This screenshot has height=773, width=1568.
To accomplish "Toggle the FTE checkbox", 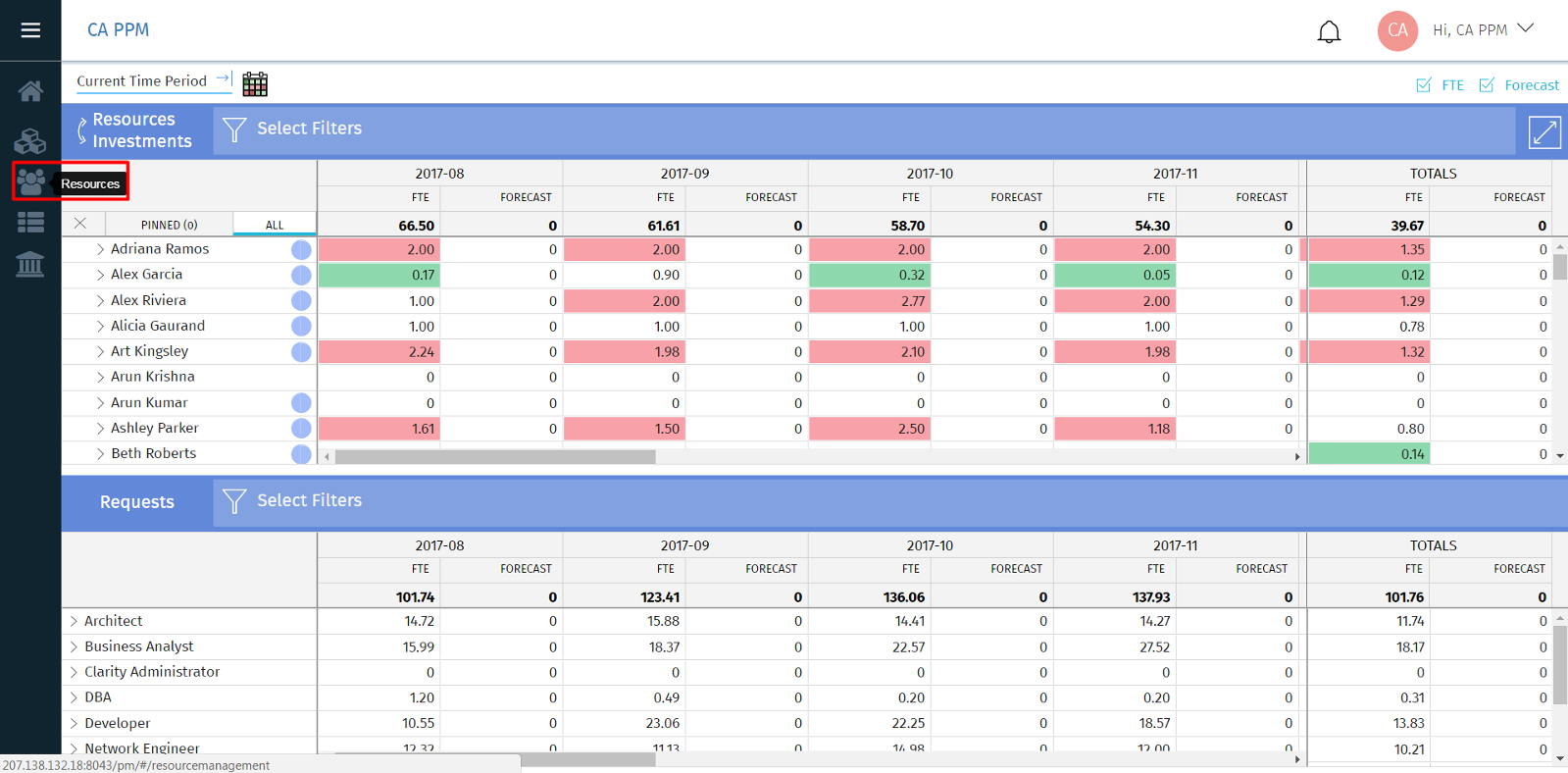I will click(1424, 85).
